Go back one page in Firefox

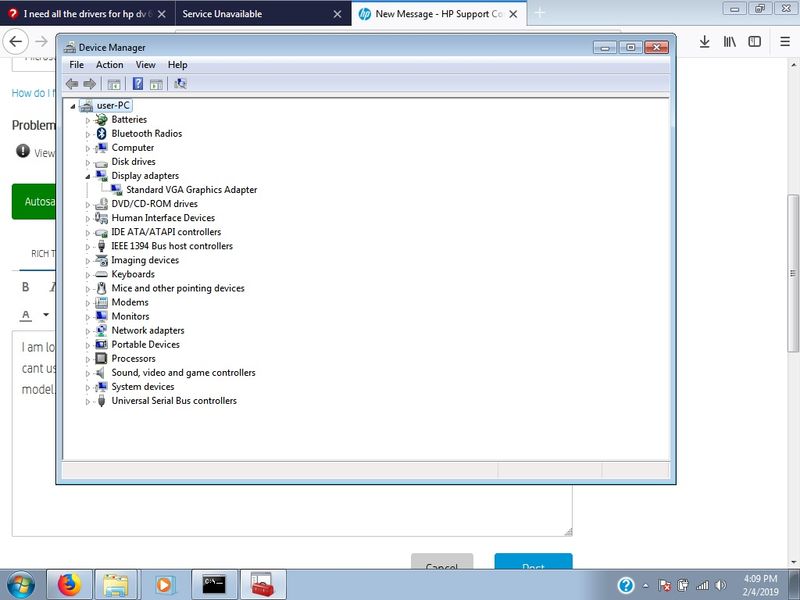point(16,42)
